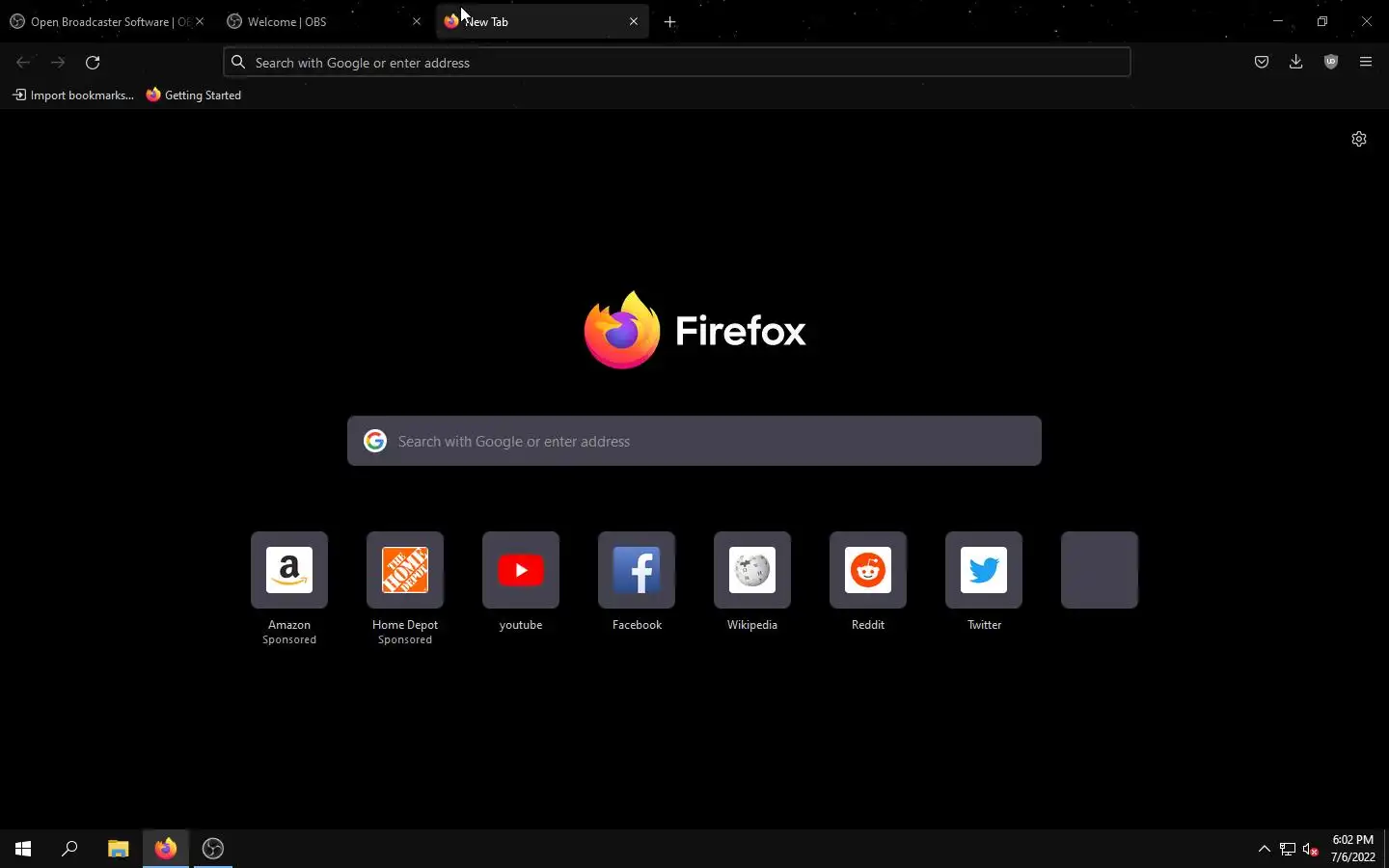
Task: Close the New Tab tab
Action: point(634,21)
